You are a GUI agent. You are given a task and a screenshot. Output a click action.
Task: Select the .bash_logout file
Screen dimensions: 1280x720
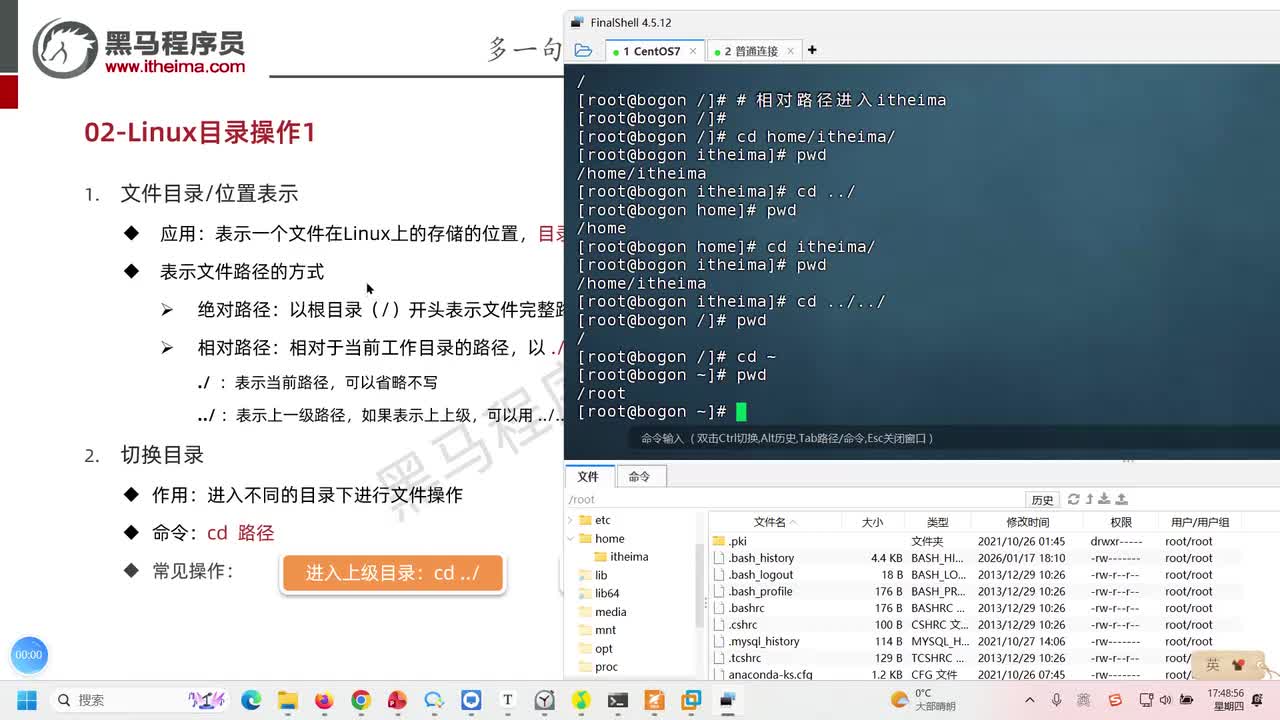pos(975,575)
